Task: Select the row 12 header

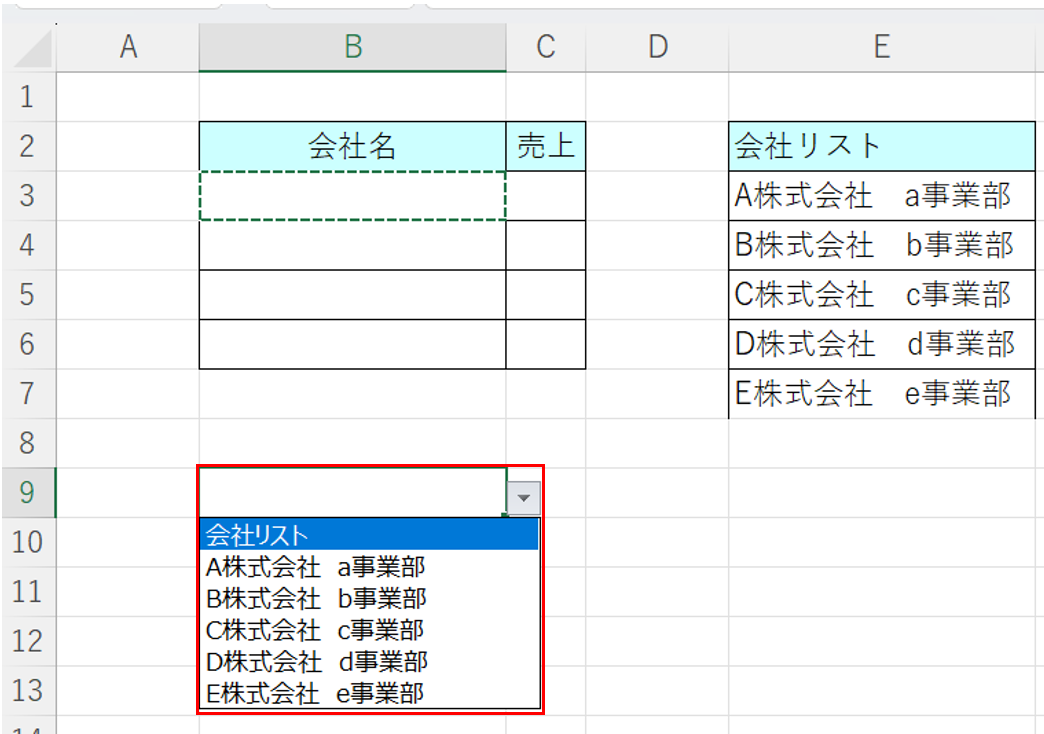Action: pyautogui.click(x=29, y=641)
